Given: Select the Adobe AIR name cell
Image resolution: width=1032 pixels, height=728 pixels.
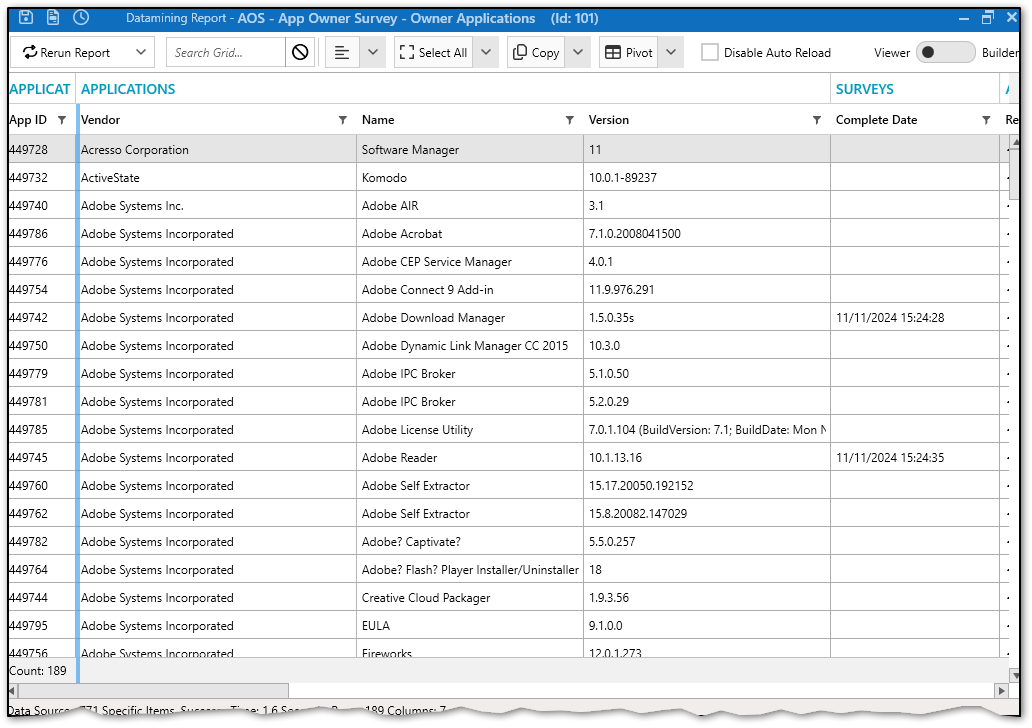Looking at the screenshot, I should click(469, 206).
